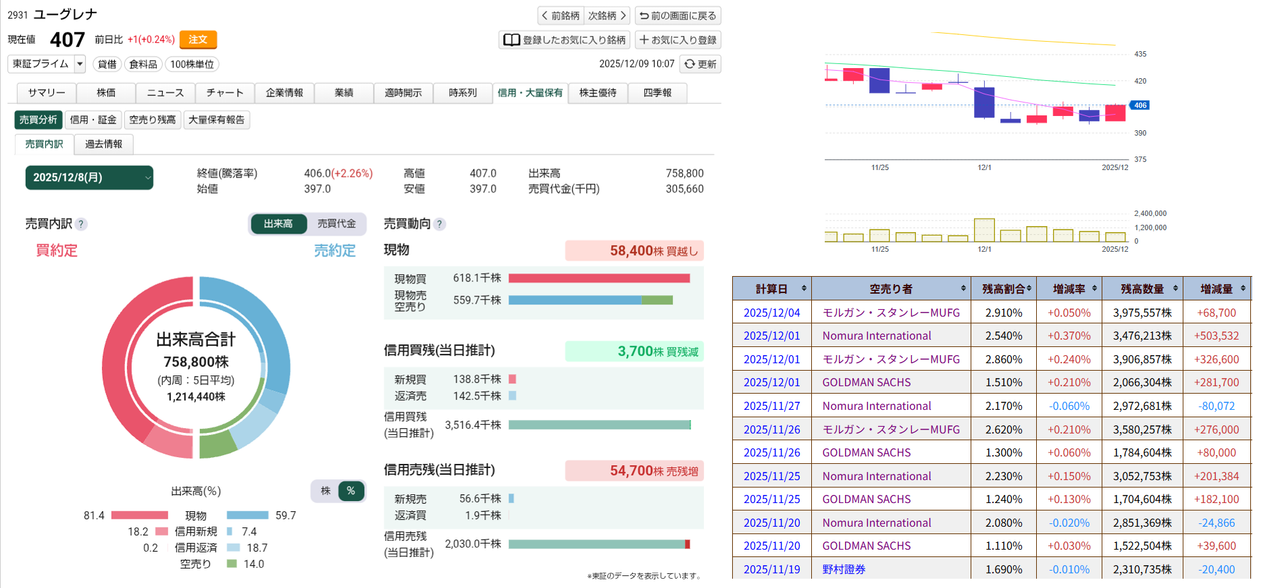Open 登録したお気に入り銘柄 with the book icon
1280x588 pixels.
[x=513, y=40]
